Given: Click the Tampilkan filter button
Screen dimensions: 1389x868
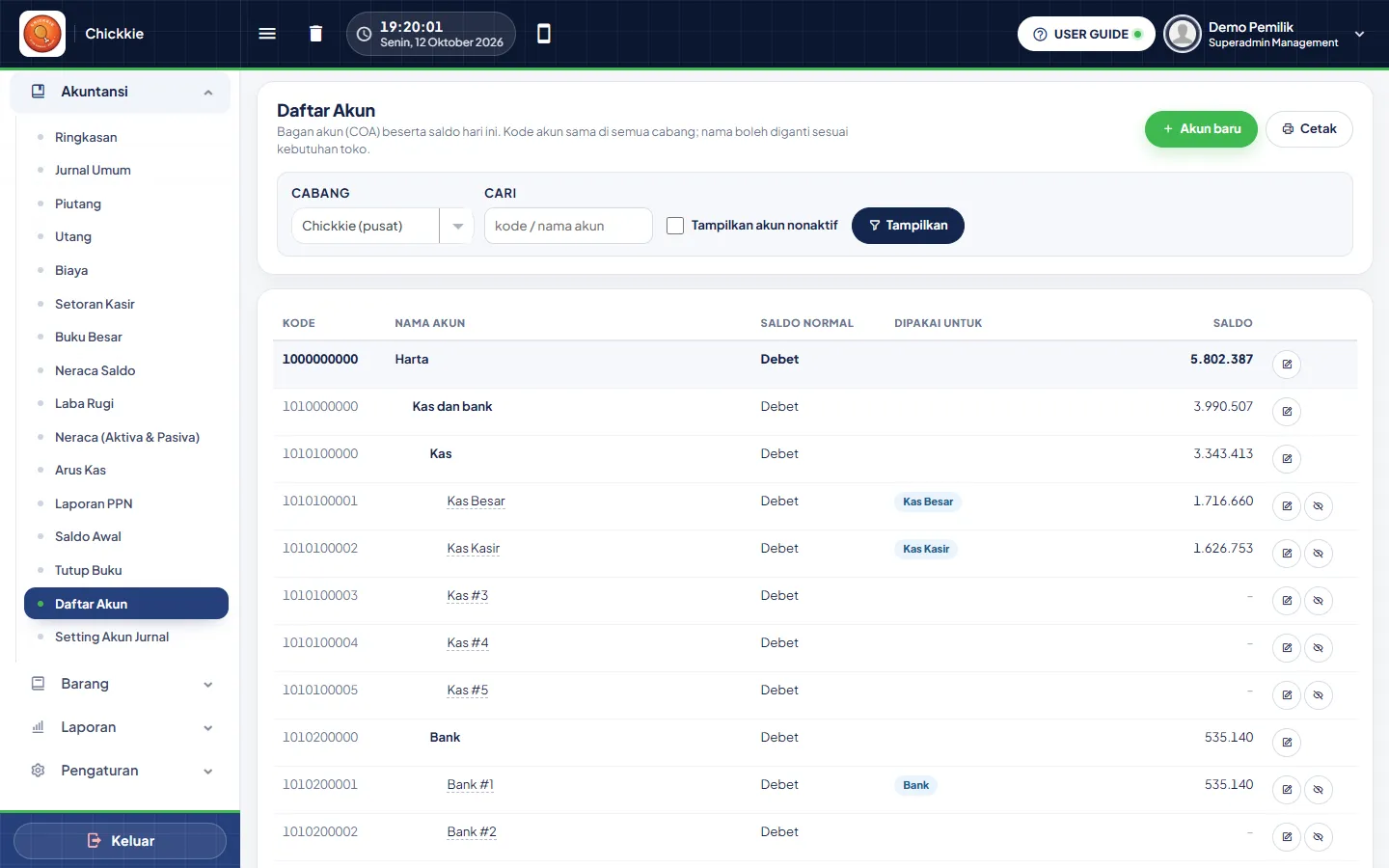Looking at the screenshot, I should coord(908,226).
